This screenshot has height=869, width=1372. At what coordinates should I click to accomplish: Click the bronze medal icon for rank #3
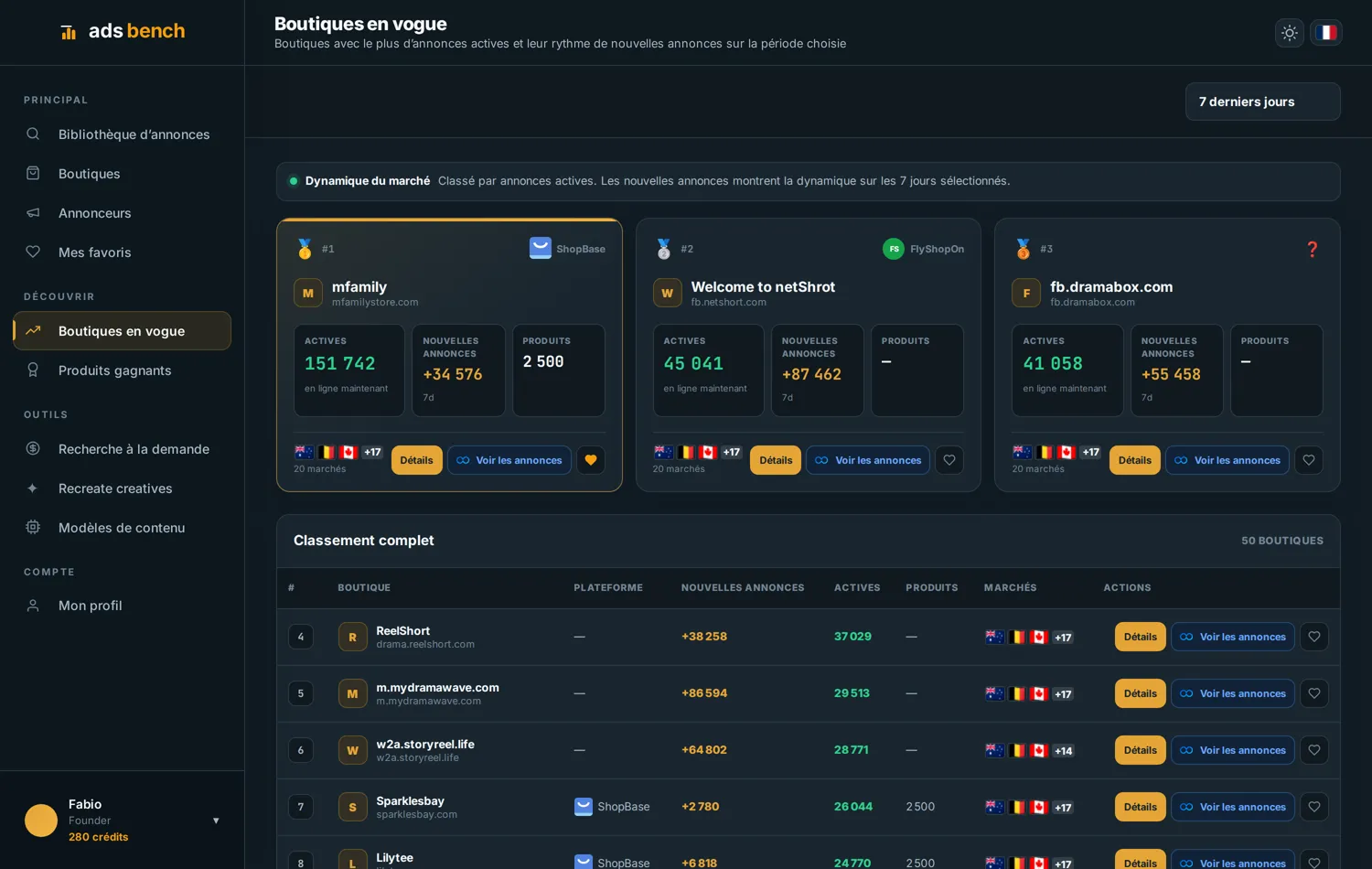point(1024,249)
